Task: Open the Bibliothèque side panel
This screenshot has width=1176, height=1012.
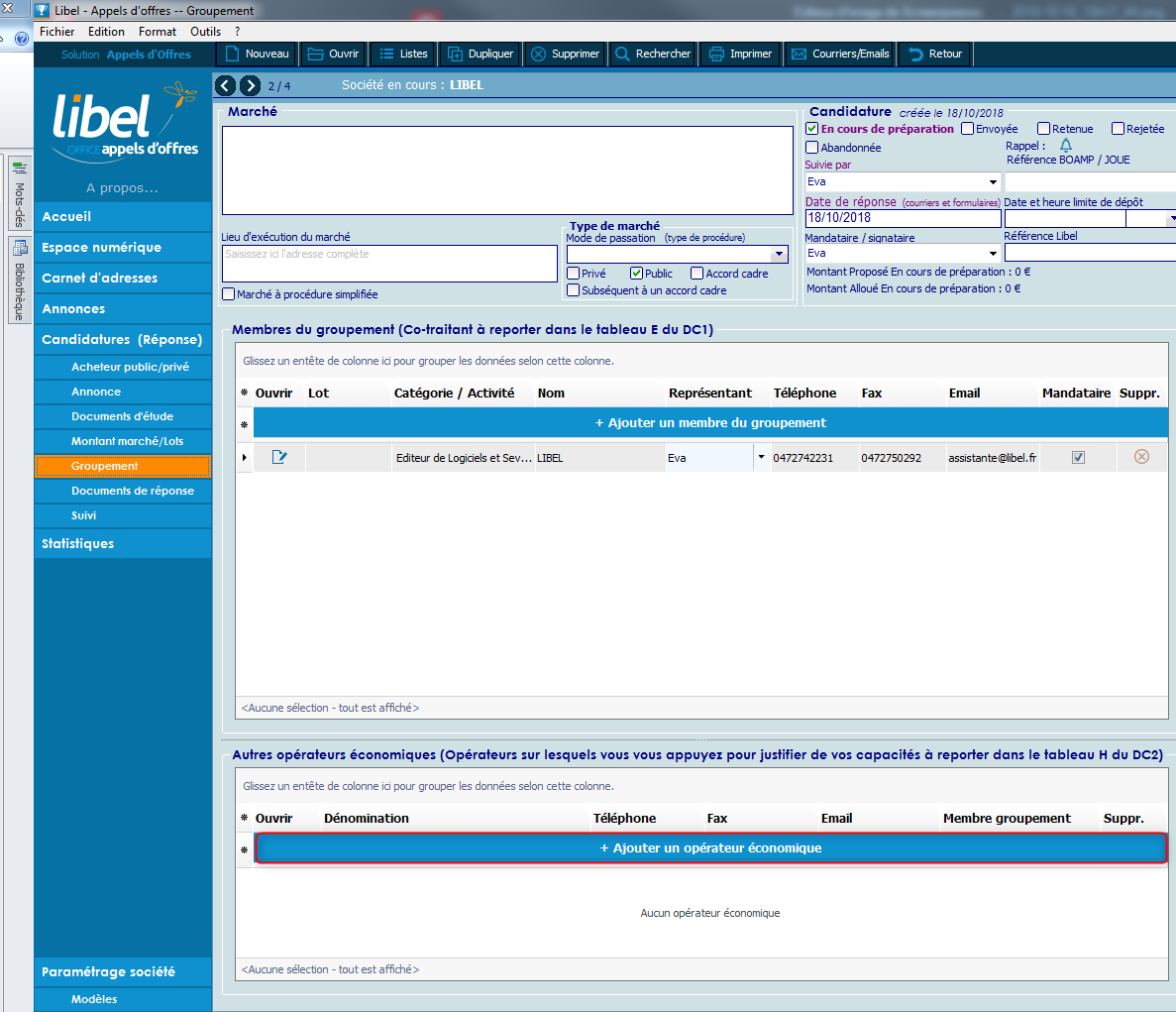Action: point(20,281)
